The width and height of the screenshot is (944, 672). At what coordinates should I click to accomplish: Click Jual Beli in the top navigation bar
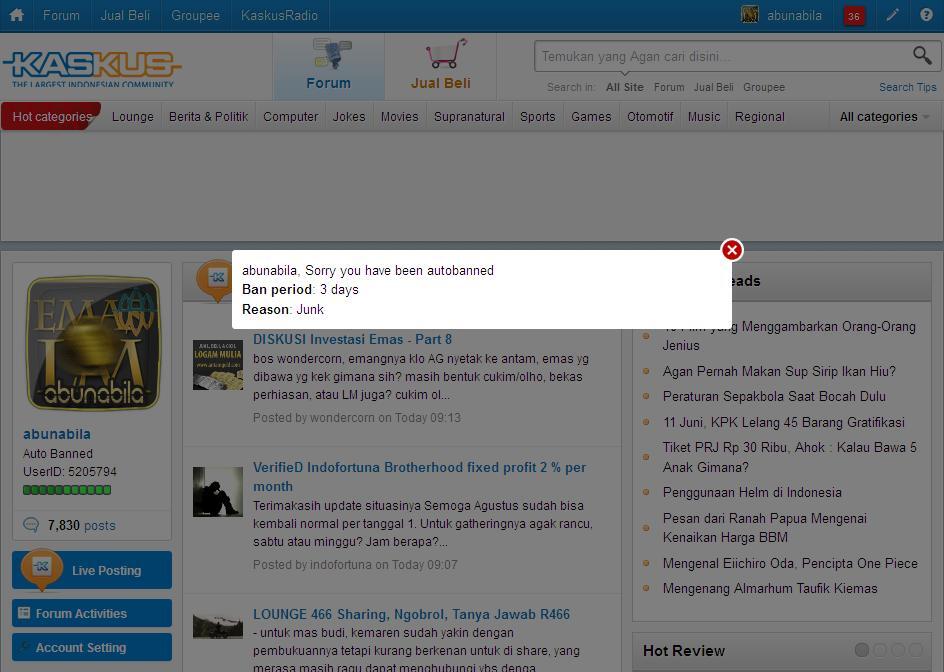click(x=125, y=15)
